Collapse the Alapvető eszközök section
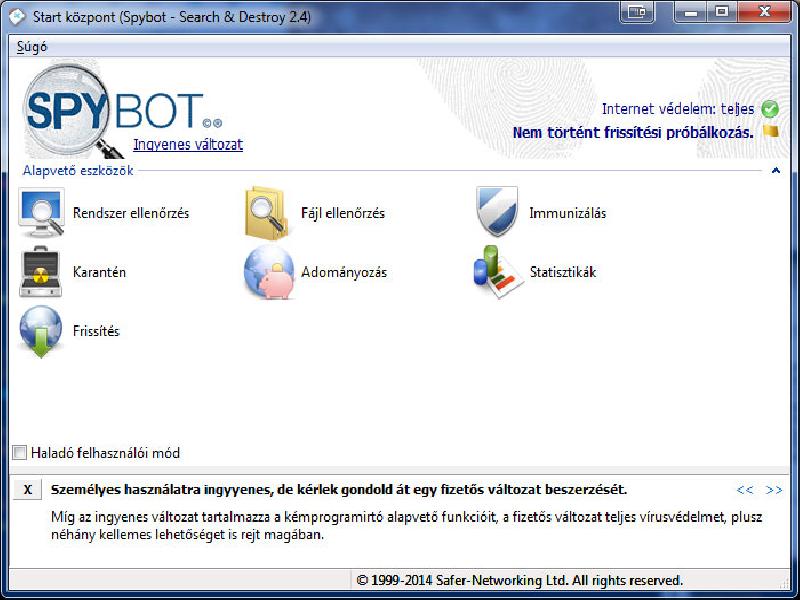The height and width of the screenshot is (600, 800). tap(776, 170)
